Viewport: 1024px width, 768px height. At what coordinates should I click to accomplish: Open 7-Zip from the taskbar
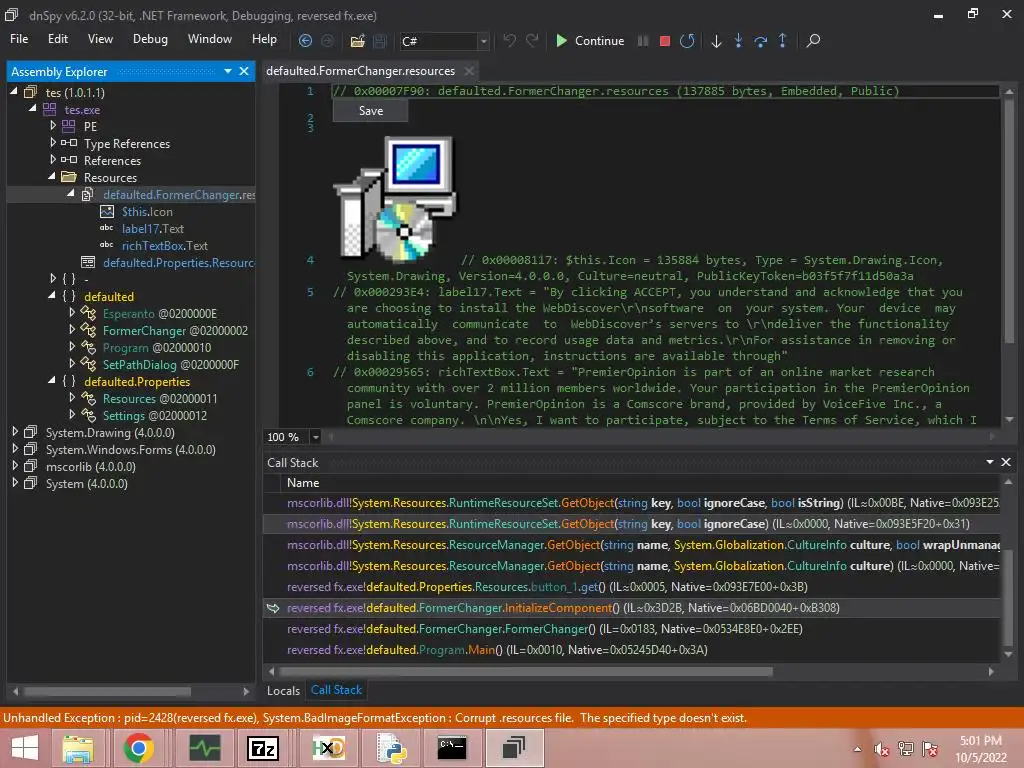pyautogui.click(x=263, y=748)
